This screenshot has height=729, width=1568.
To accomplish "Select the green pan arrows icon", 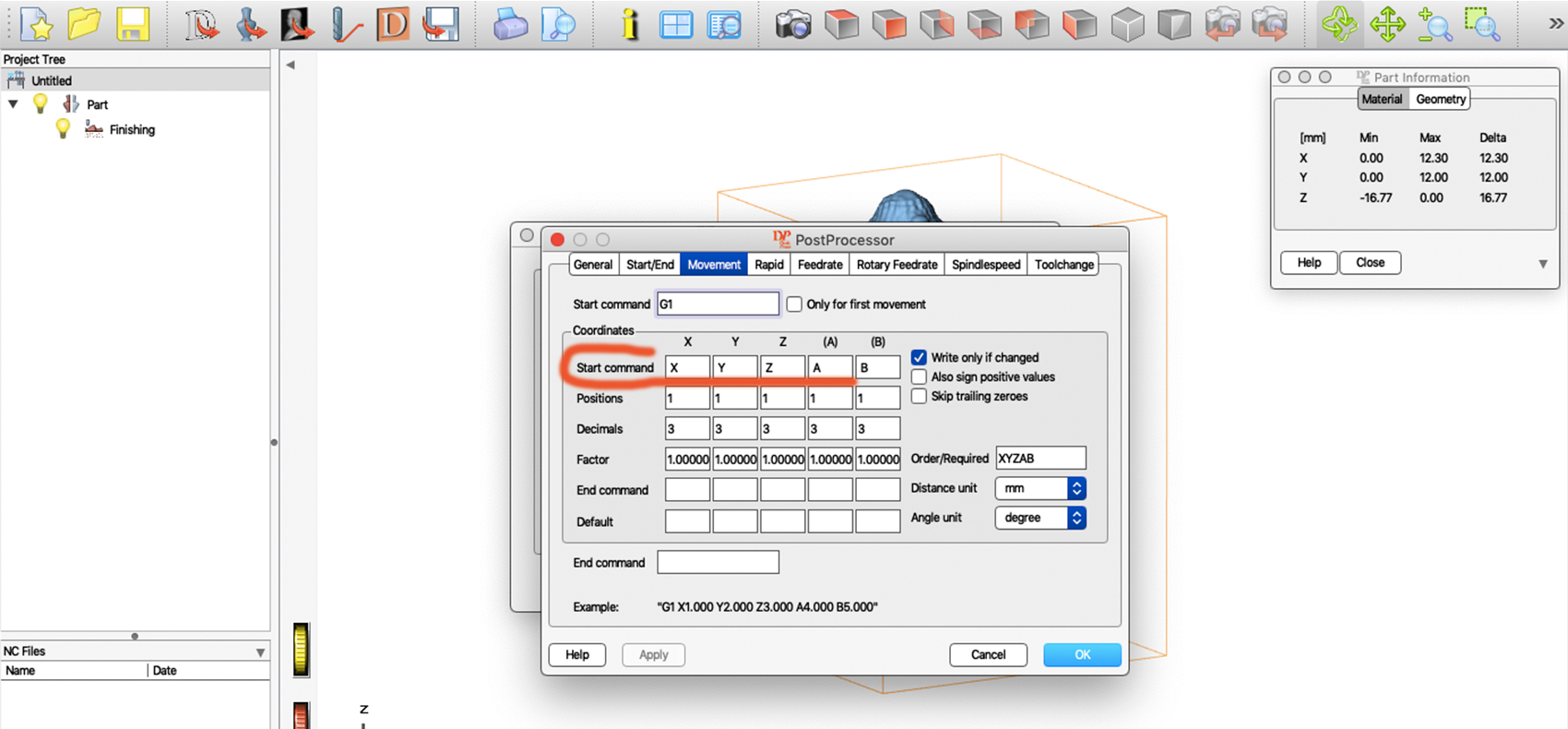I will point(1387,24).
